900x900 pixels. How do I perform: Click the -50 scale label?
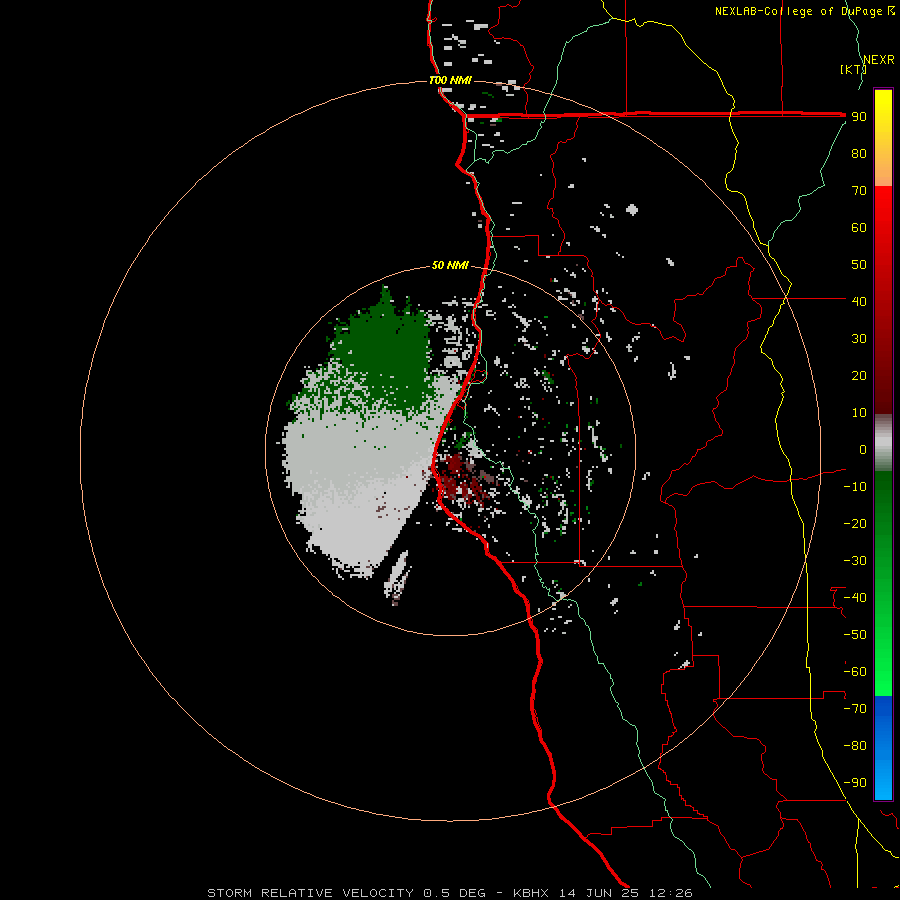(x=855, y=635)
